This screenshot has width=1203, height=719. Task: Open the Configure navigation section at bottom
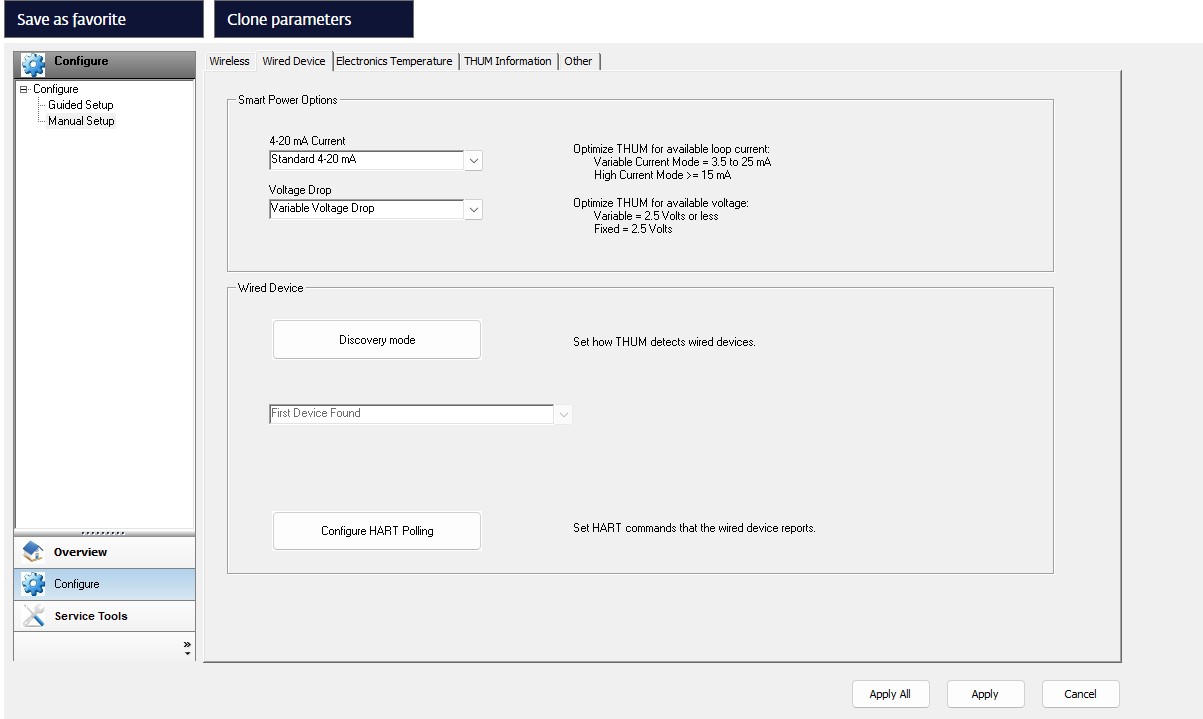click(x=104, y=584)
